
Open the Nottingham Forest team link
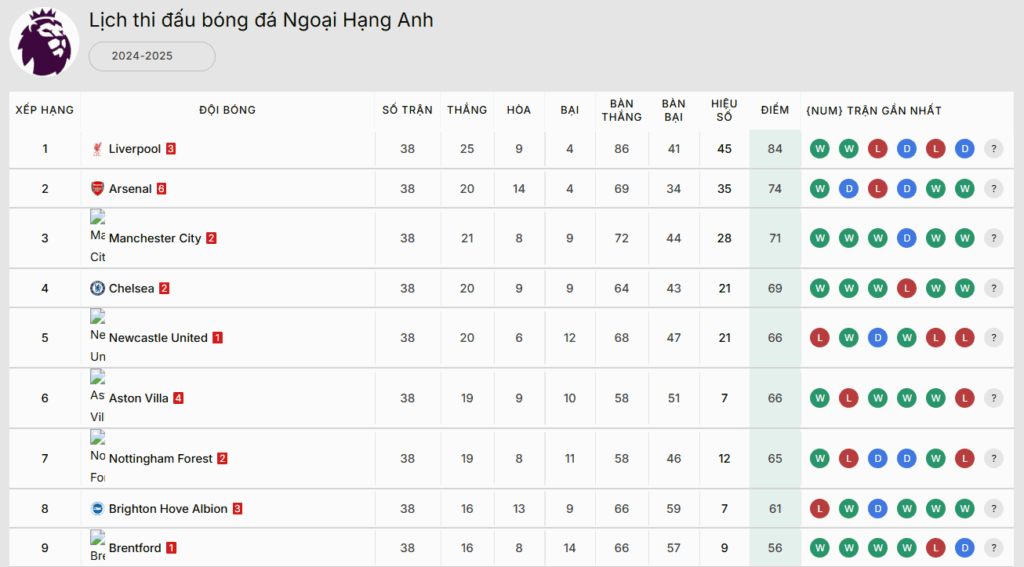click(x=160, y=458)
